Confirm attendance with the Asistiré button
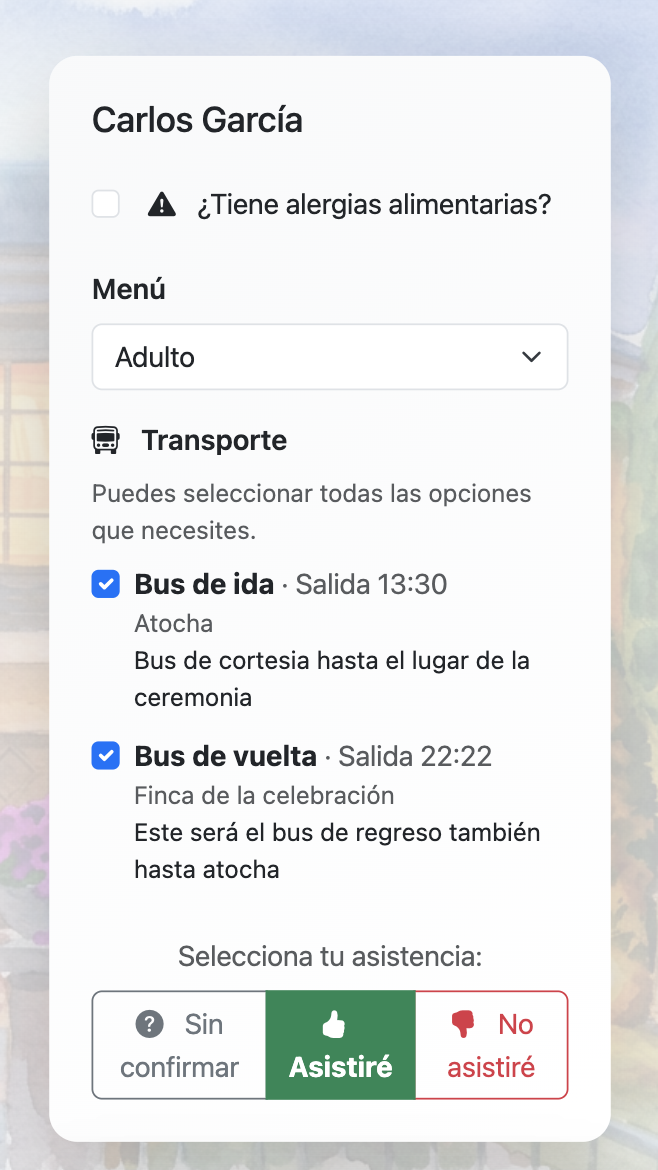658x1170 pixels. coord(341,1045)
